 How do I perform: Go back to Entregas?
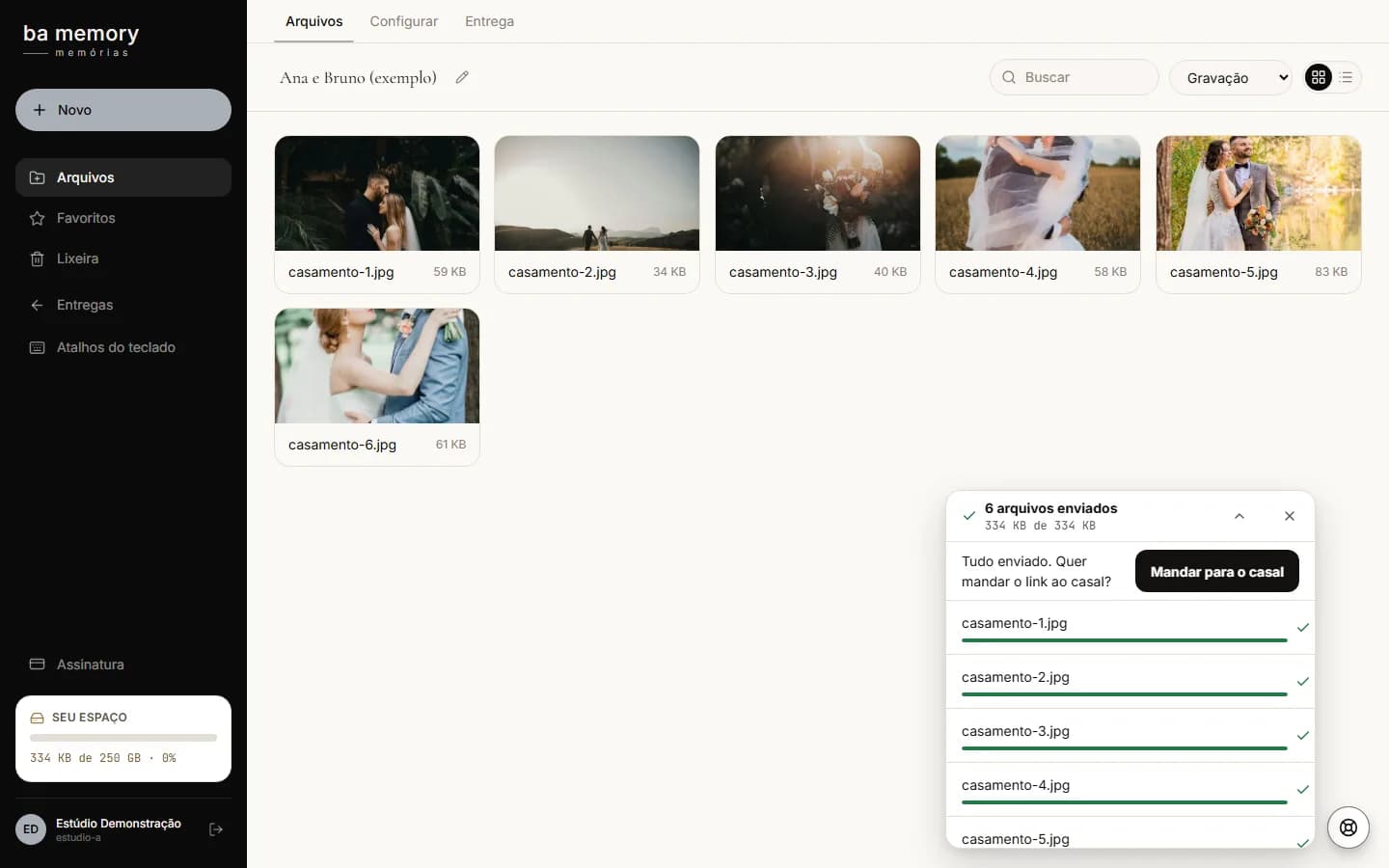(123, 305)
